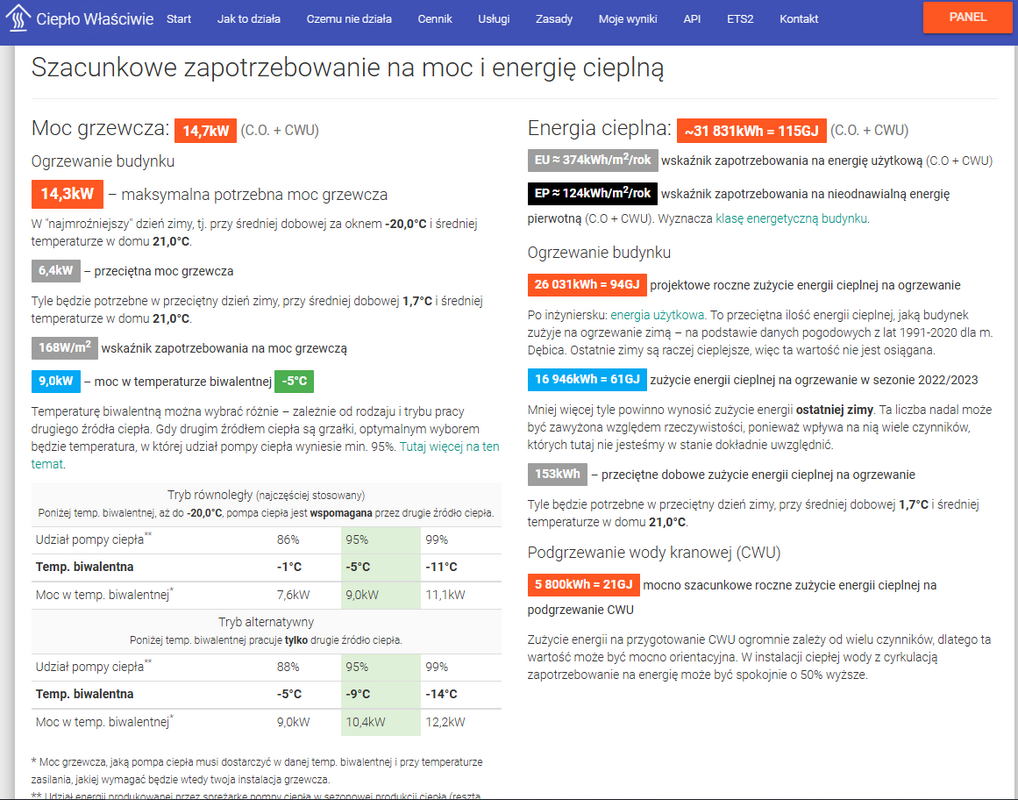This screenshot has width=1018, height=800.
Task: Open the Start menu item
Action: 179,19
